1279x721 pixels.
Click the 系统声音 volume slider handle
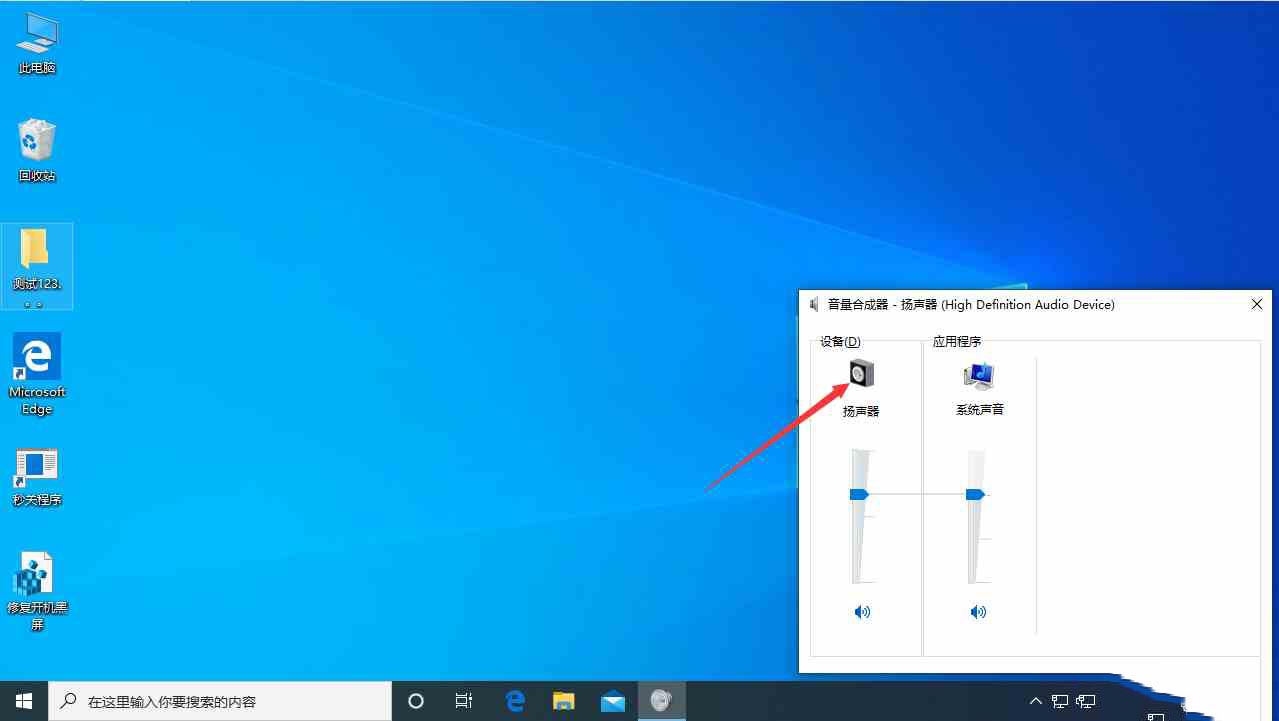click(x=975, y=494)
